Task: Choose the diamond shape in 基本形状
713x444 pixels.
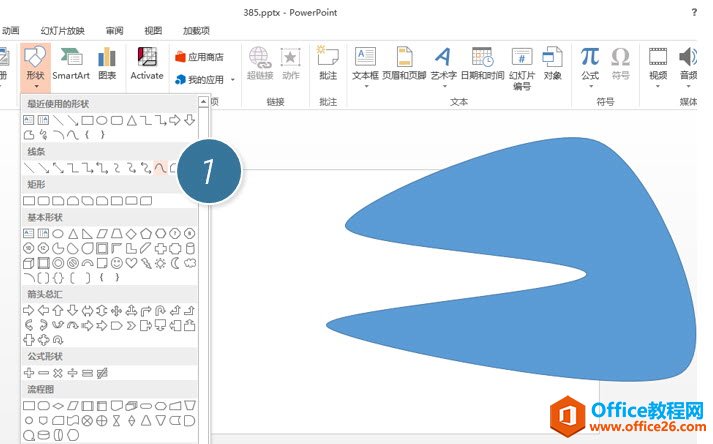Action: 131,234
